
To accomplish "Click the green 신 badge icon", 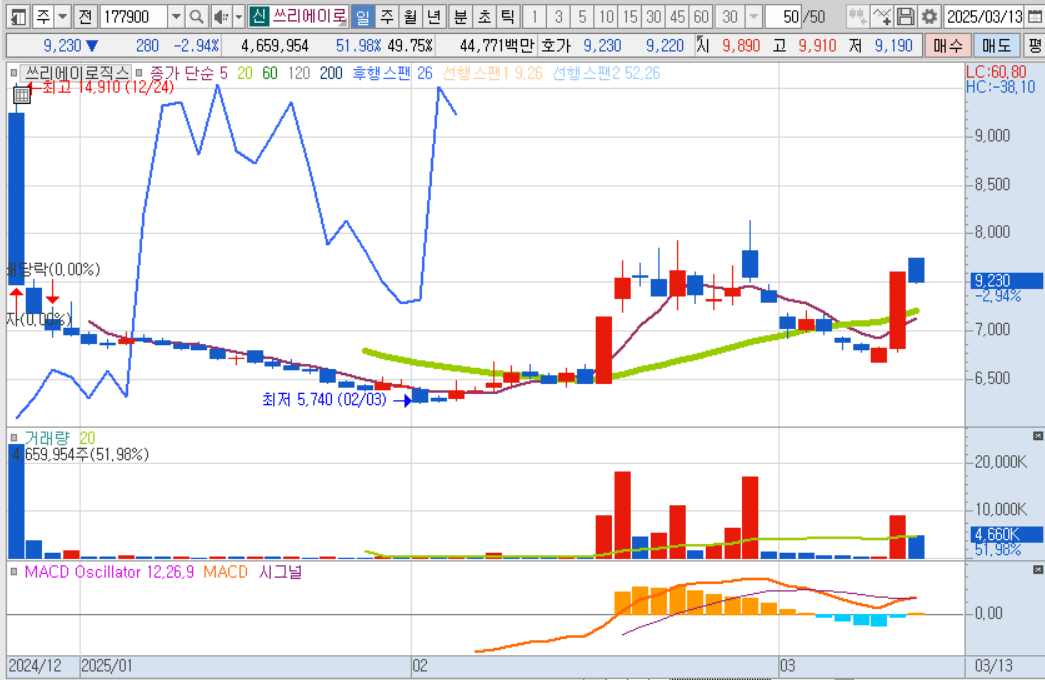I will click(x=258, y=17).
